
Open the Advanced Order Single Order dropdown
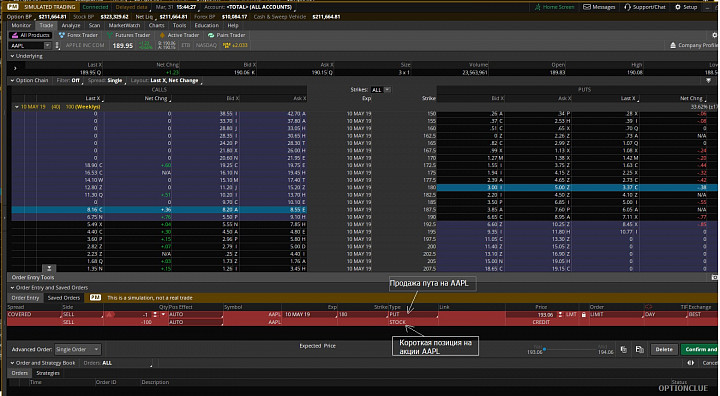[x=77, y=350]
